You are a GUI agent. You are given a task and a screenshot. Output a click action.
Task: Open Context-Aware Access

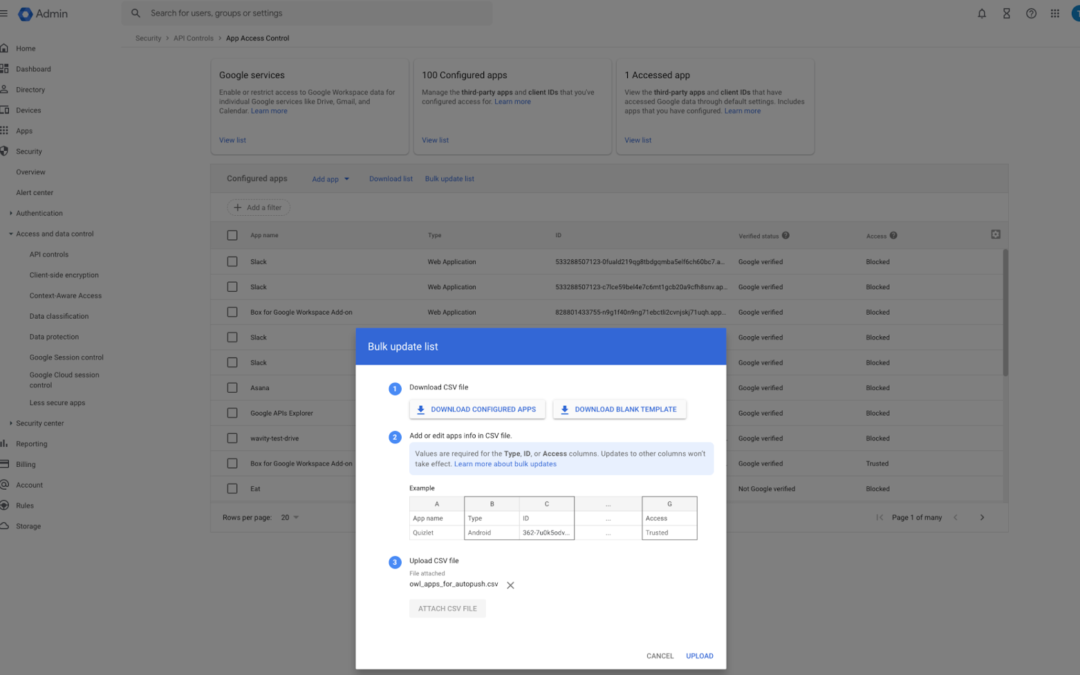(65, 296)
